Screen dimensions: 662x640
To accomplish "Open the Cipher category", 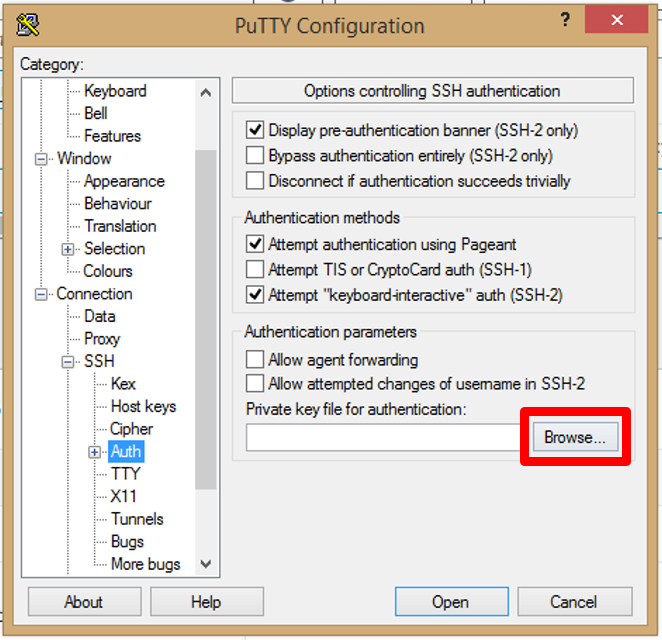I will point(131,429).
